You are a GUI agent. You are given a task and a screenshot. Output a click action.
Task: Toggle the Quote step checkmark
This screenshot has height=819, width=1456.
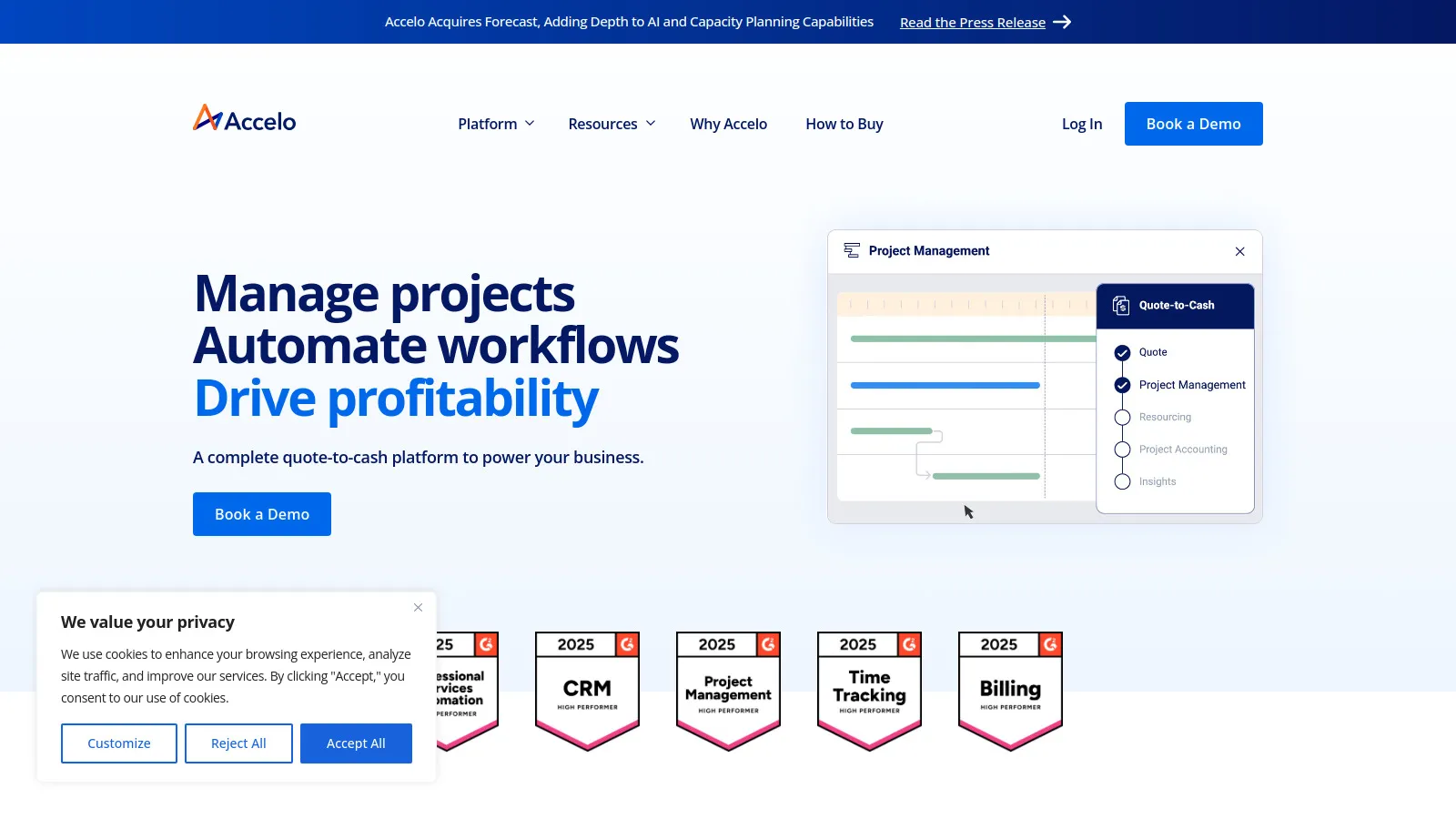pos(1122,352)
